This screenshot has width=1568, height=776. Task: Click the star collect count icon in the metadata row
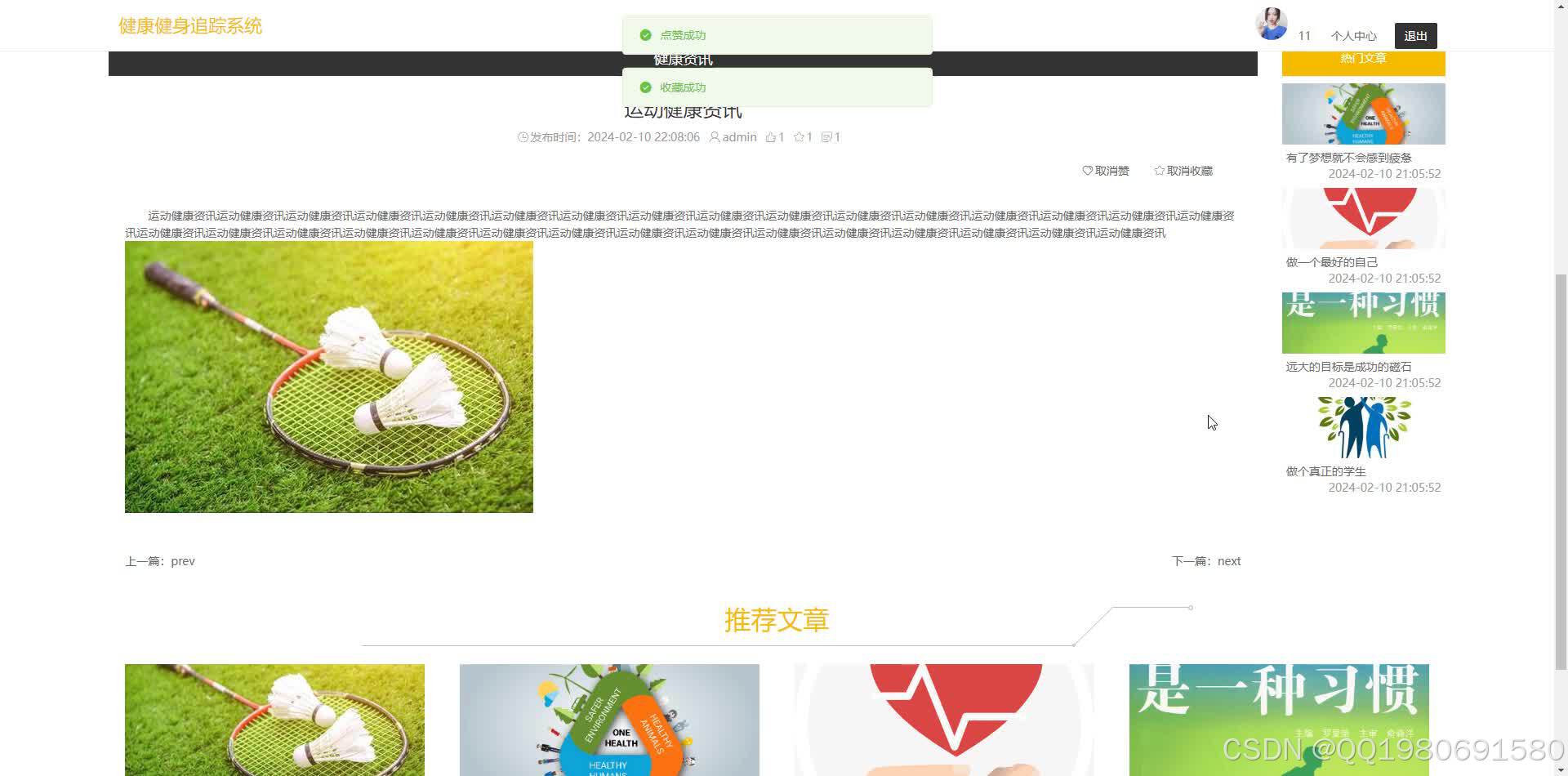pos(800,136)
